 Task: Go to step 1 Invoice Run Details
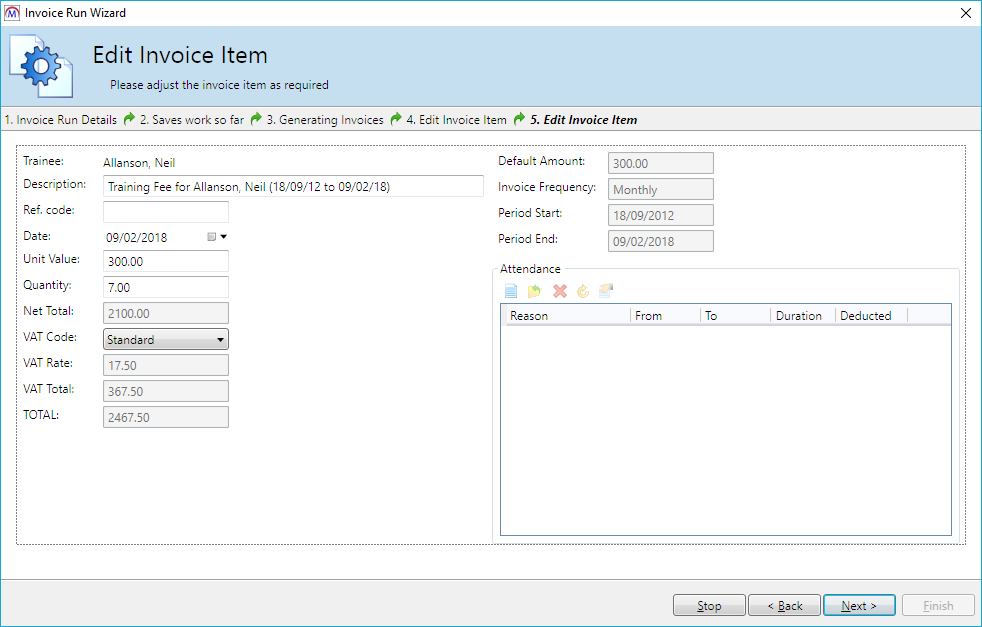[x=60, y=120]
